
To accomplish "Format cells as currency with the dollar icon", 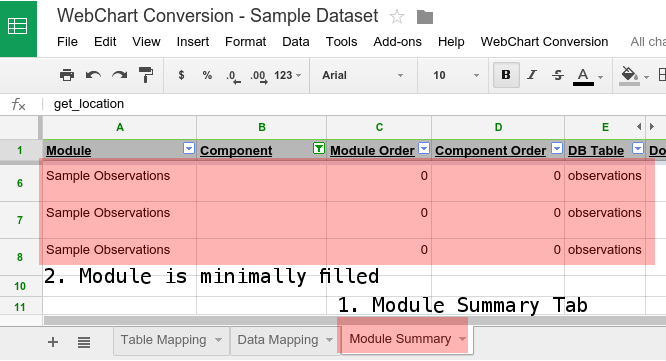I will coord(181,75).
